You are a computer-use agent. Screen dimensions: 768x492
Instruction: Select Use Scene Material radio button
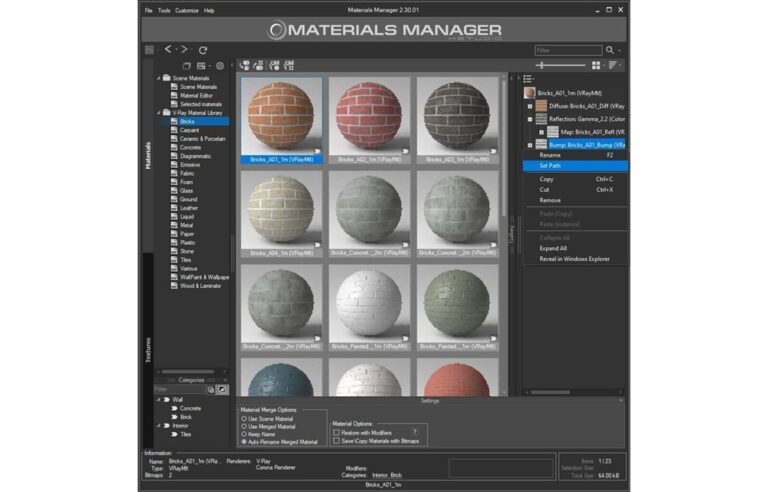coord(244,419)
